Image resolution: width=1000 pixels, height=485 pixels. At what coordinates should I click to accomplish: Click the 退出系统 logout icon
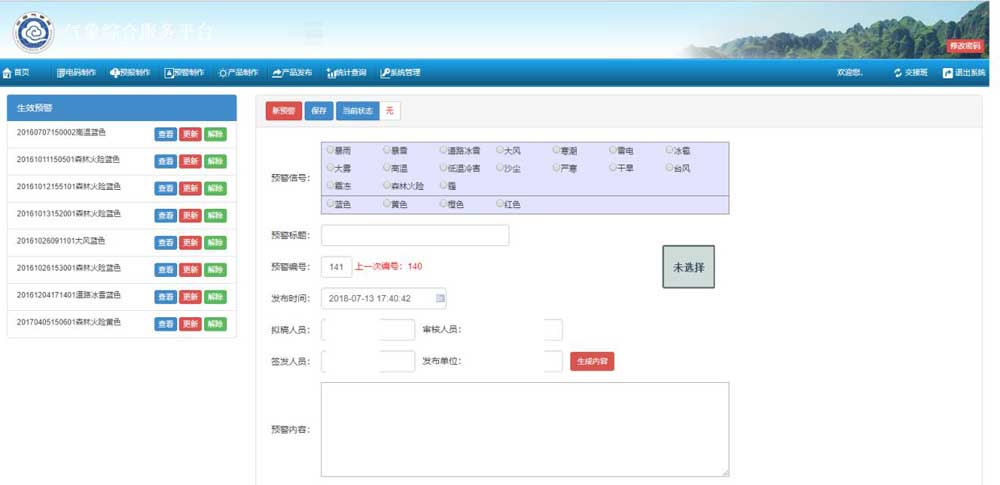click(947, 73)
